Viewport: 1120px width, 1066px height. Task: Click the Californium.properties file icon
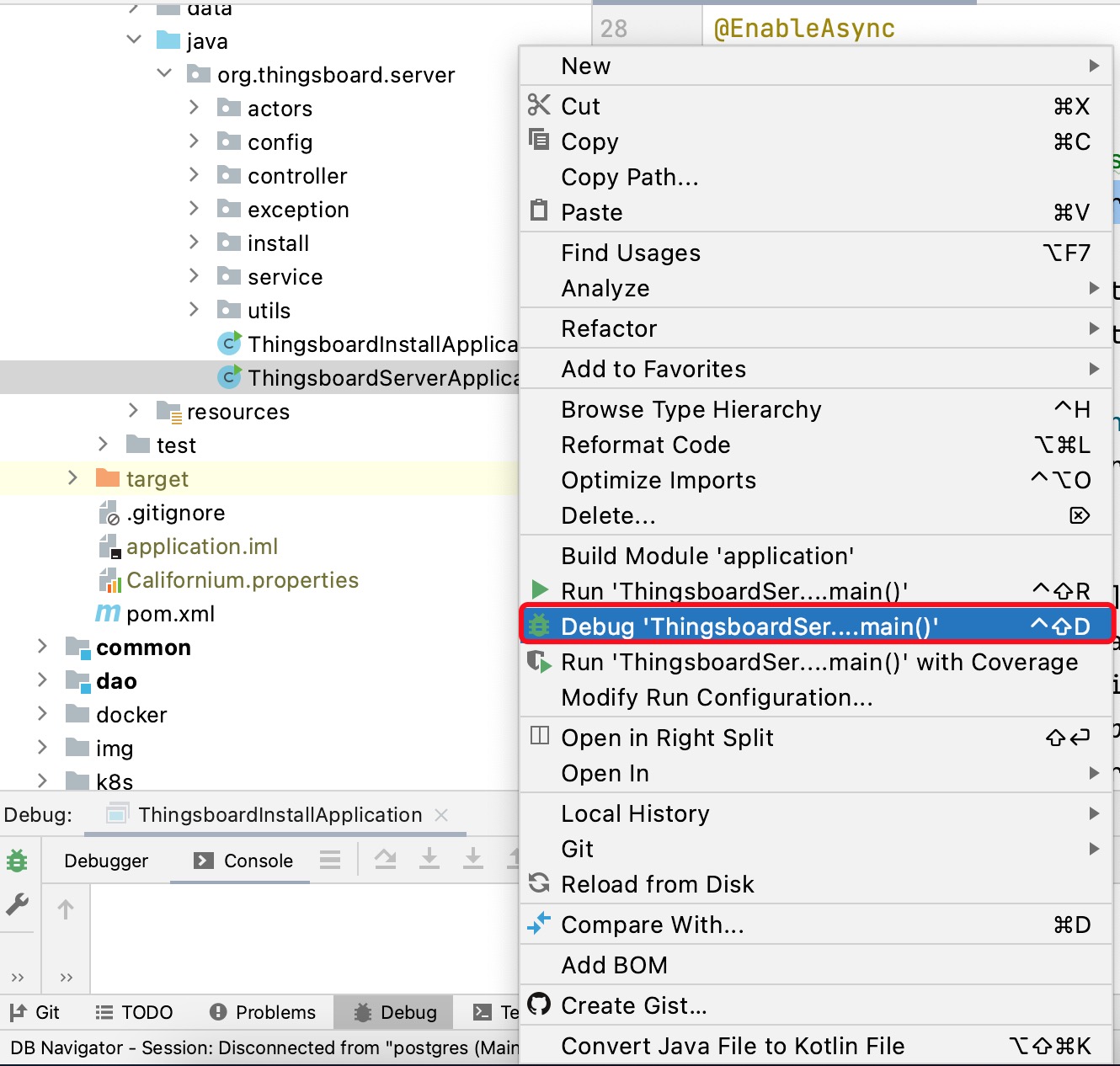coord(110,580)
